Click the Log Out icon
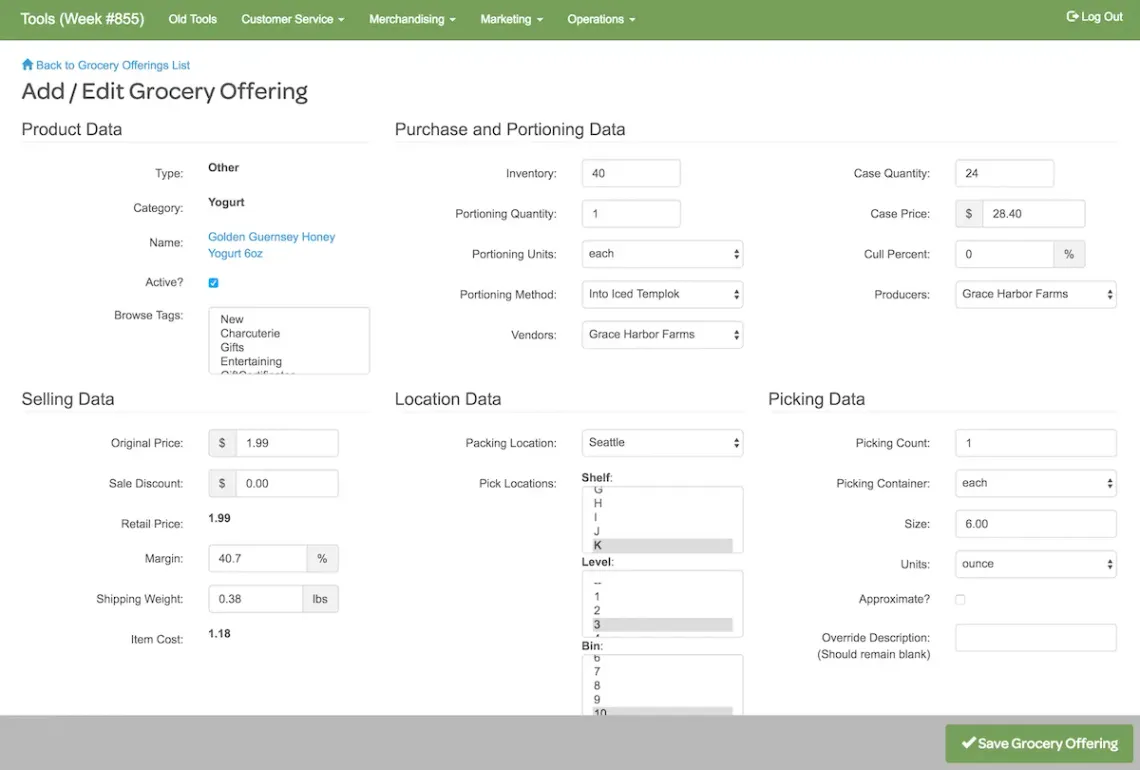Image resolution: width=1140 pixels, height=770 pixels. coord(1072,17)
